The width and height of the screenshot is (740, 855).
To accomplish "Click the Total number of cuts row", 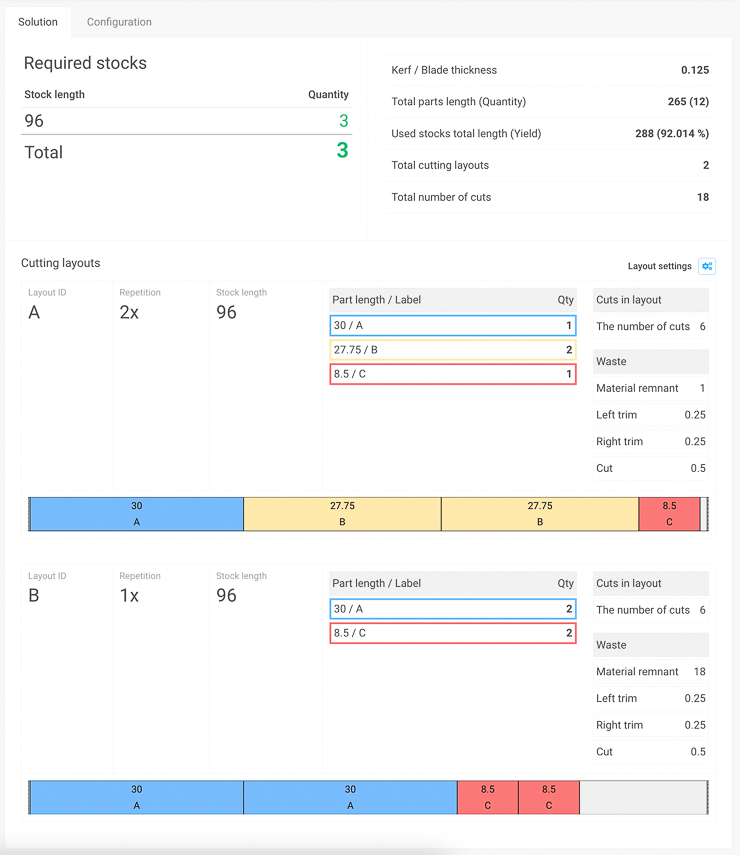I will (550, 197).
